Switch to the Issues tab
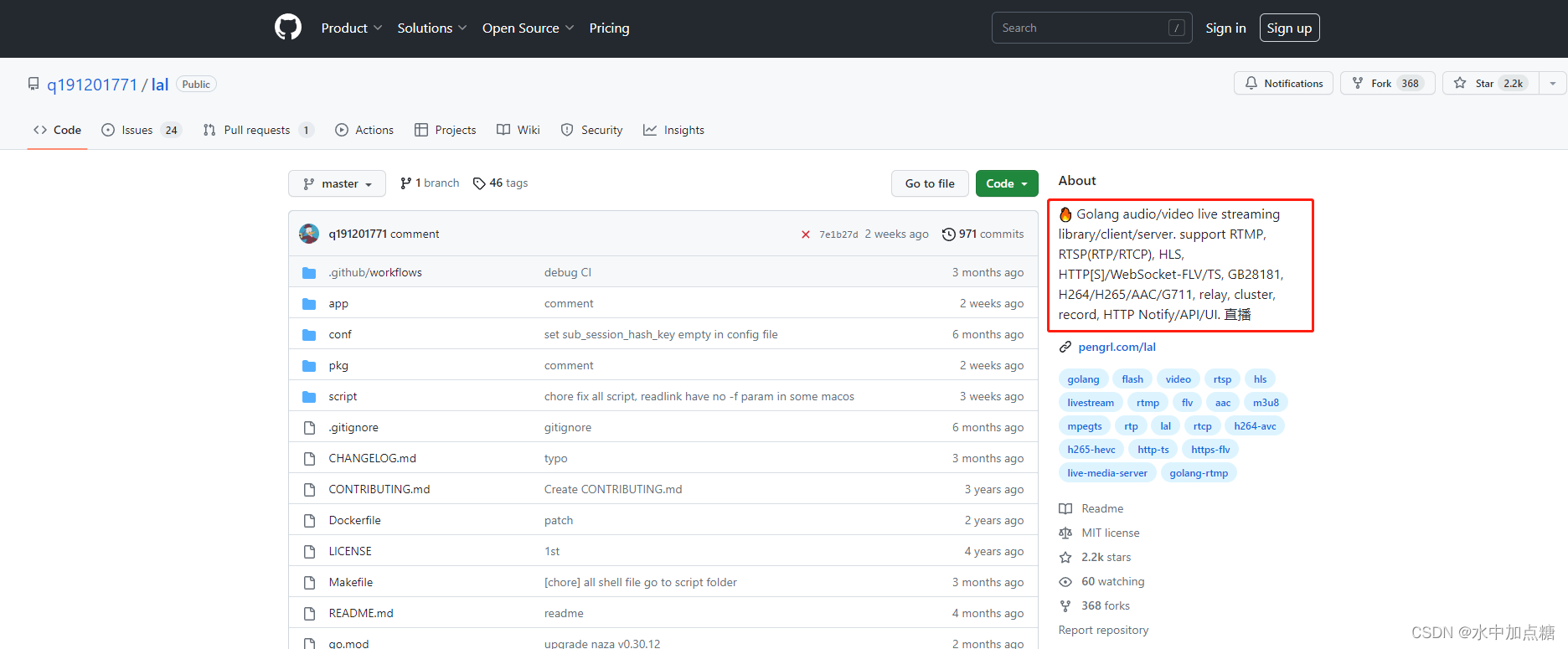 (x=142, y=130)
